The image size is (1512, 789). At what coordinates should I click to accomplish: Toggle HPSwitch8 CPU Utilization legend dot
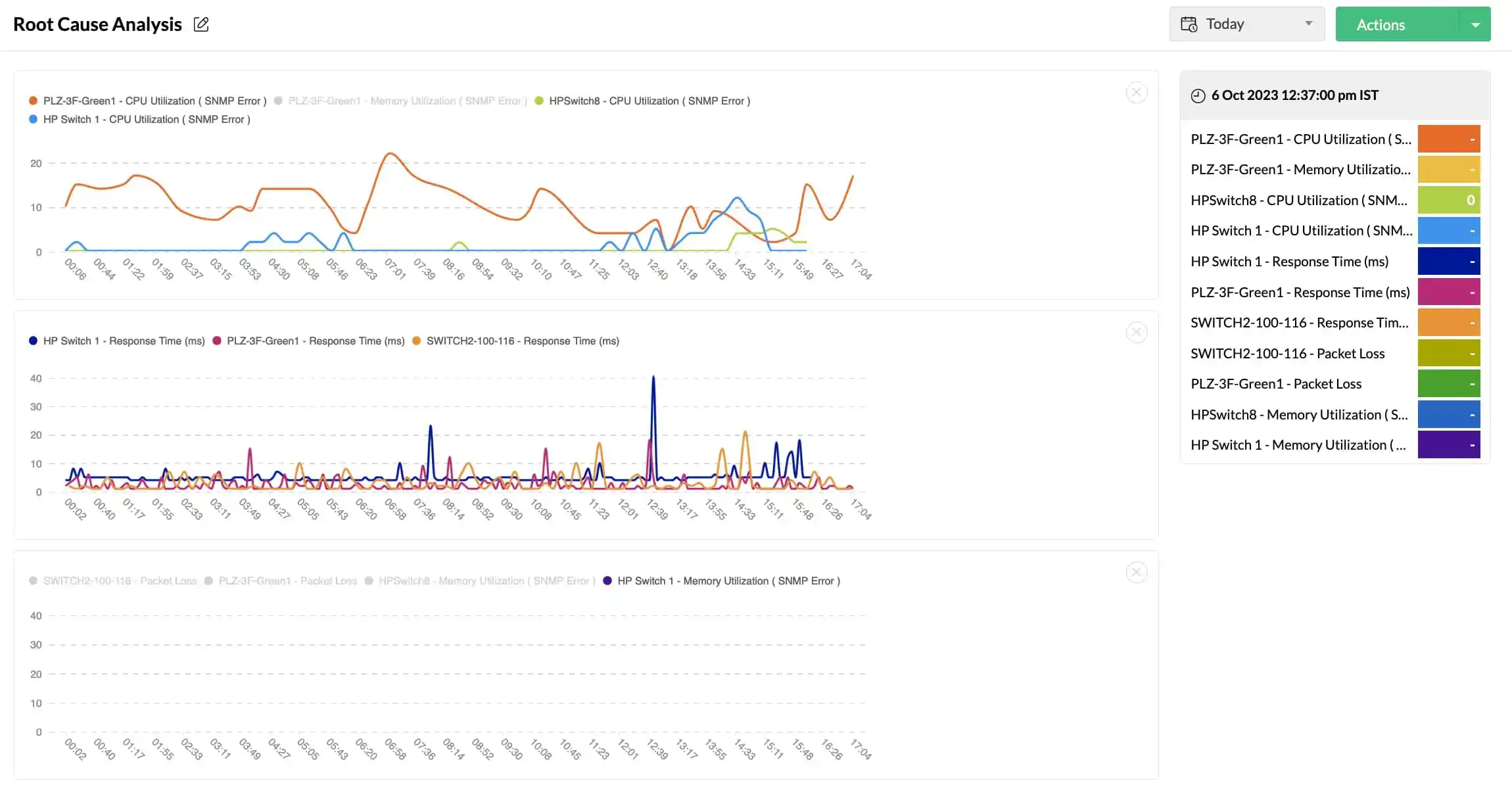539,101
